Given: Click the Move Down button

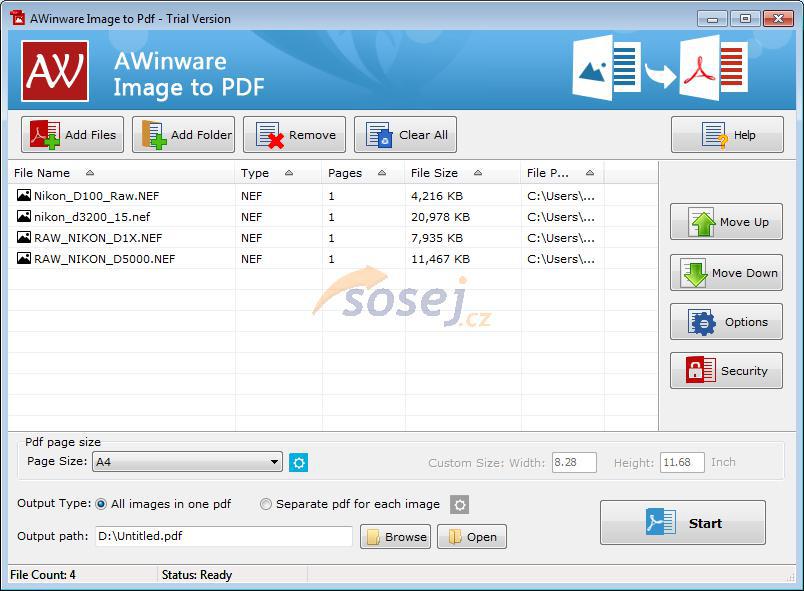Looking at the screenshot, I should (x=726, y=273).
